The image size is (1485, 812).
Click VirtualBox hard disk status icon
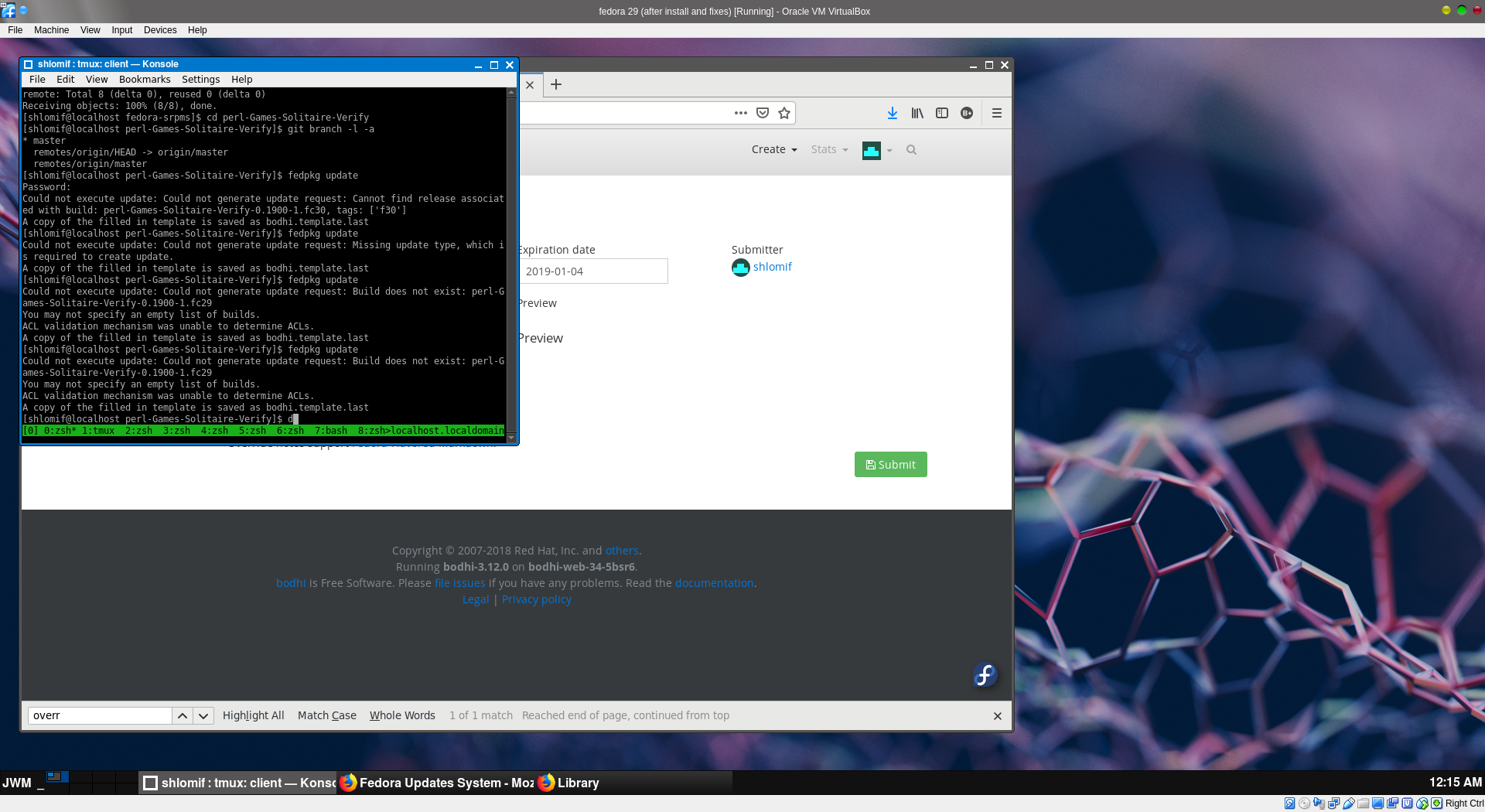click(x=1289, y=803)
